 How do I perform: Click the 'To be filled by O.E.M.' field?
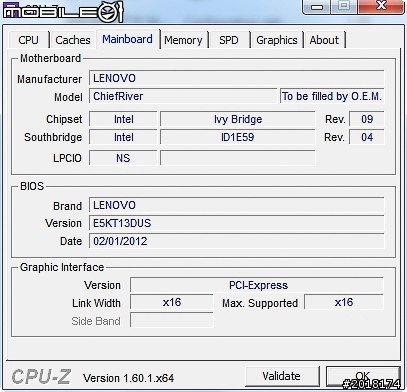pyautogui.click(x=332, y=96)
